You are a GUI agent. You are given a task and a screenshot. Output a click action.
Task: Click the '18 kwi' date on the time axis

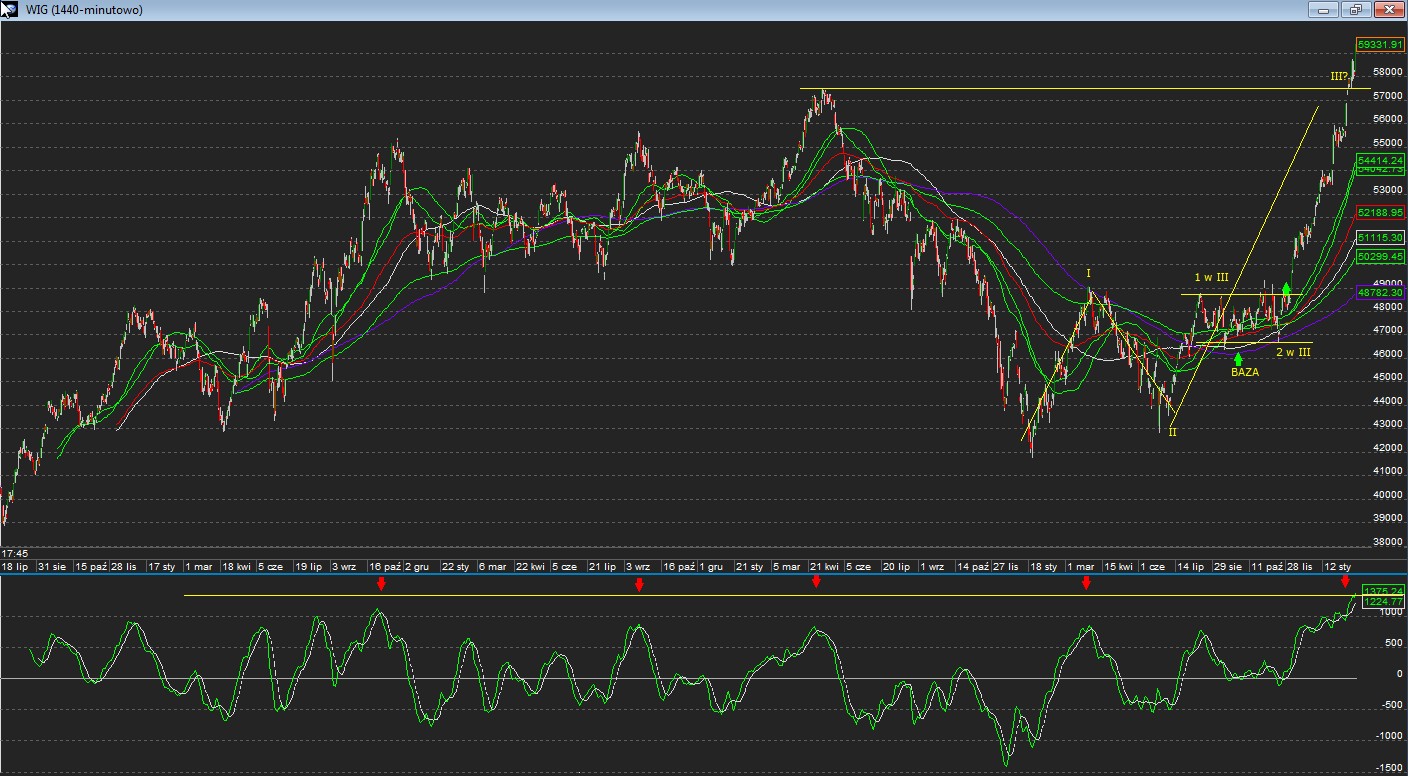coord(236,567)
